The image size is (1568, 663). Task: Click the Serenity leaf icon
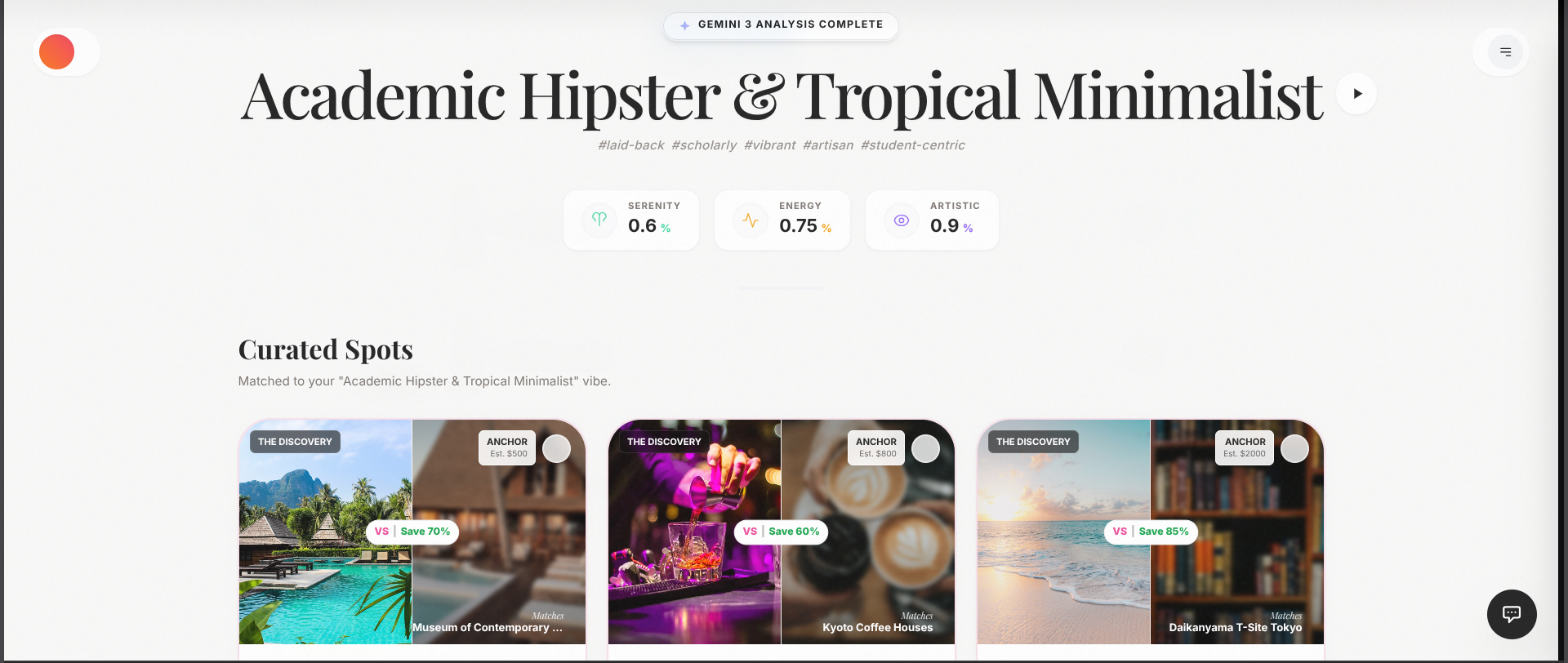point(599,220)
